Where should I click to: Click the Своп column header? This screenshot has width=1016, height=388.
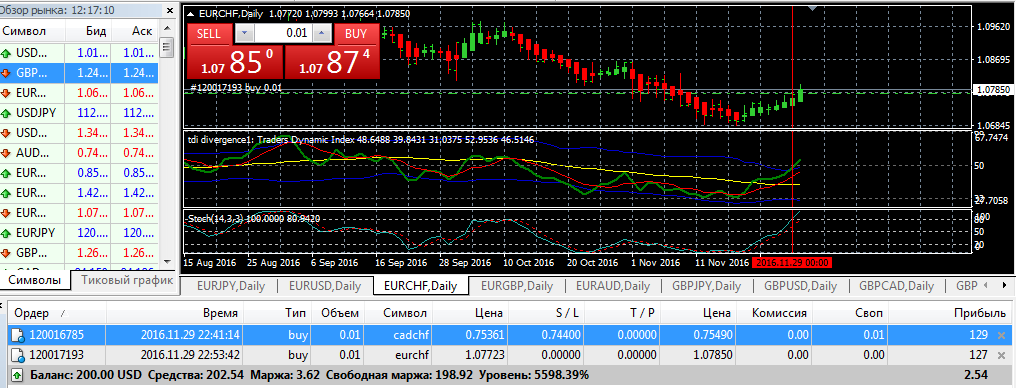(x=849, y=314)
